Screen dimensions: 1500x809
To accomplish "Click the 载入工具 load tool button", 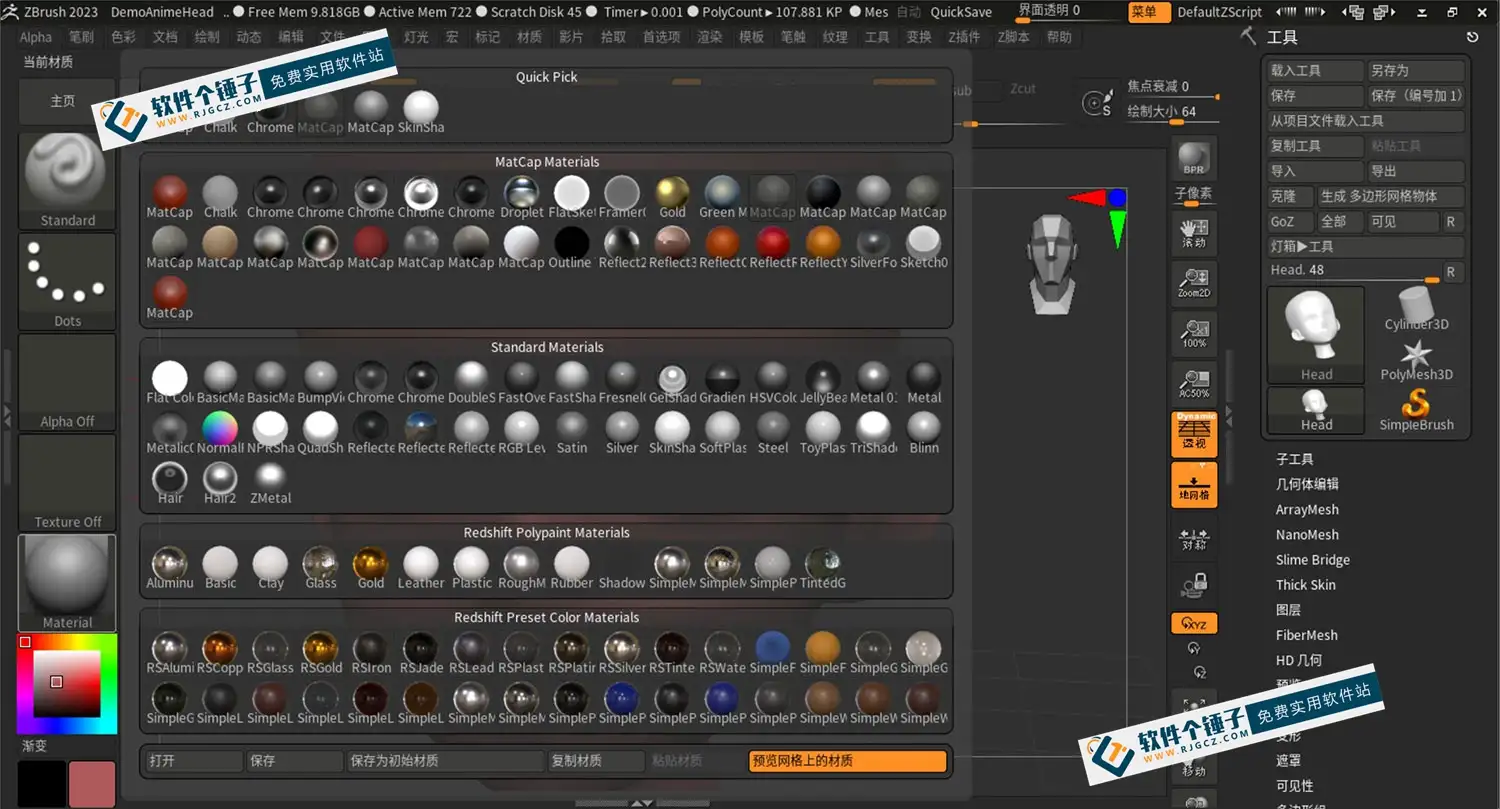I will point(1316,71).
